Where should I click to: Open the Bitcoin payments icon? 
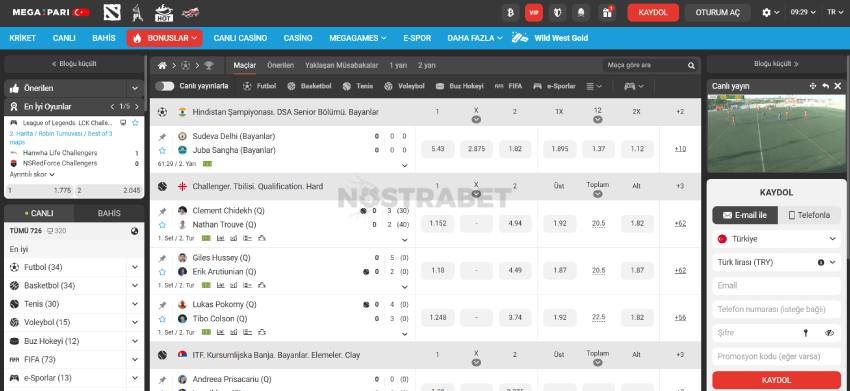(510, 12)
